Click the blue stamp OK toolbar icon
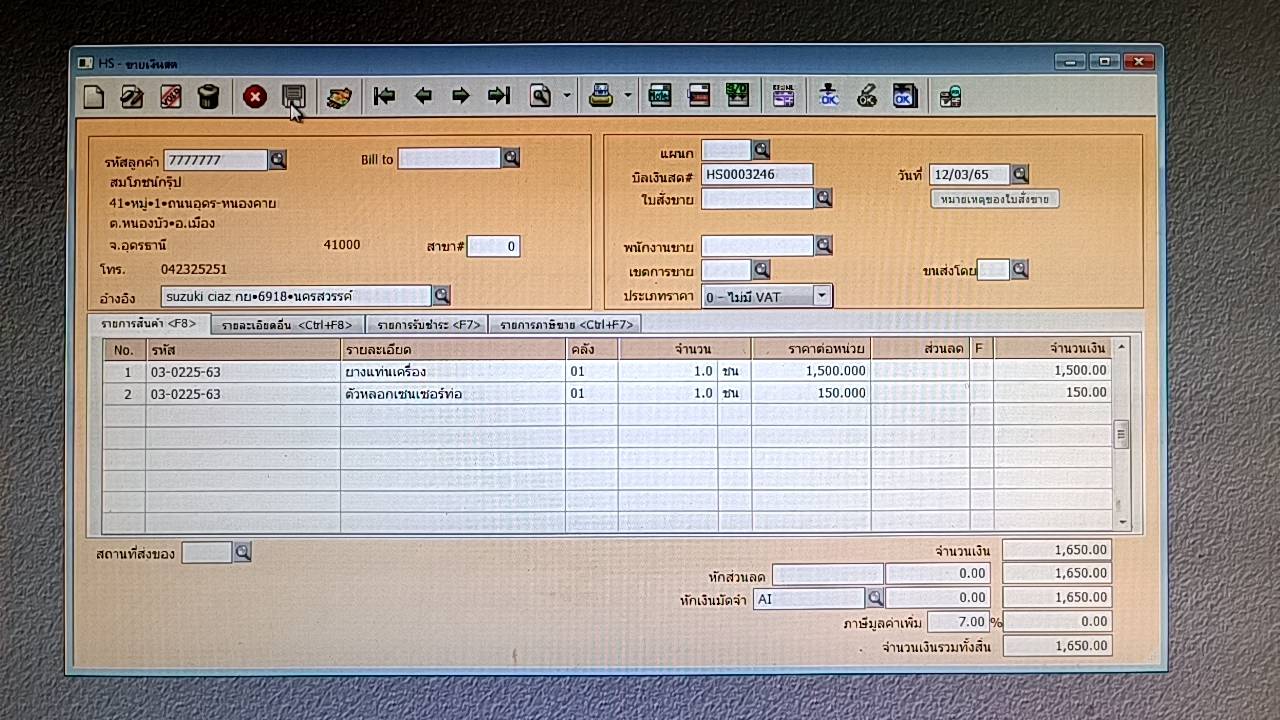The image size is (1280, 720). click(x=828, y=96)
